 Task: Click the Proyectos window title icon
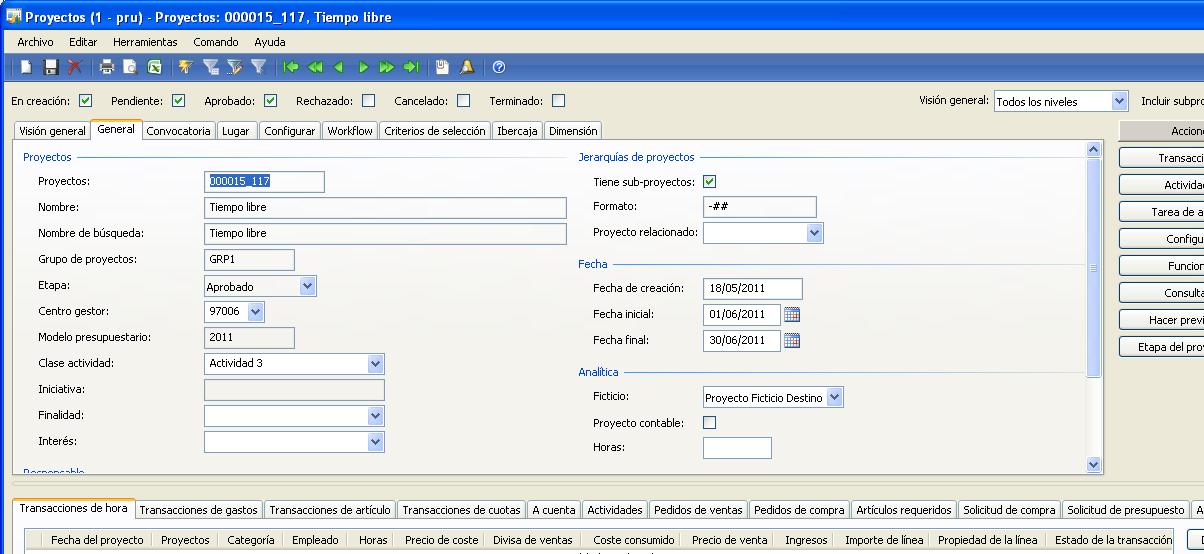14,16
